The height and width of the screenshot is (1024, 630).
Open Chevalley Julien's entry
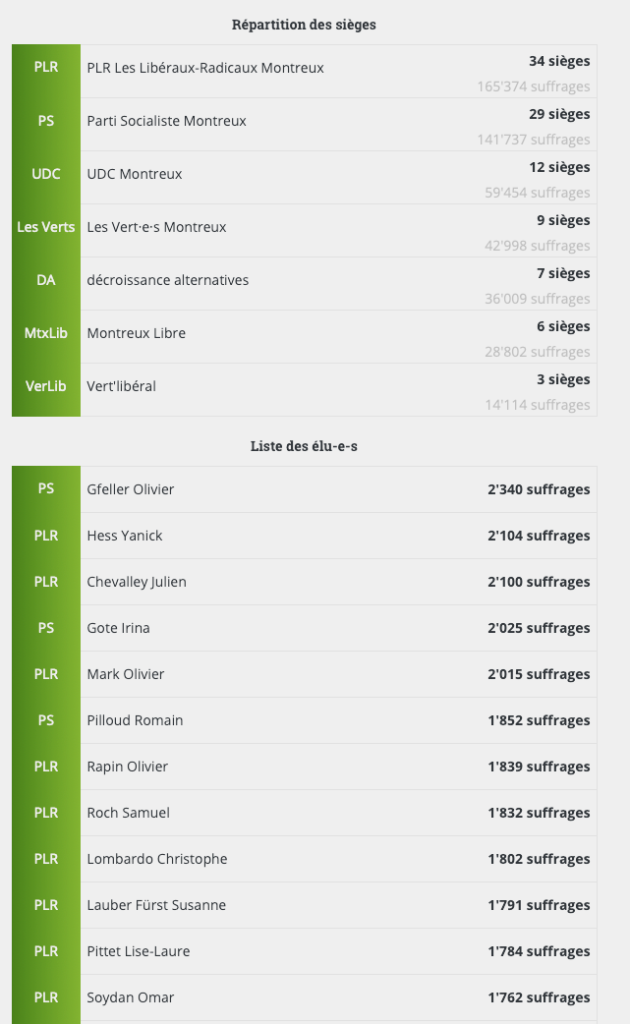click(136, 582)
